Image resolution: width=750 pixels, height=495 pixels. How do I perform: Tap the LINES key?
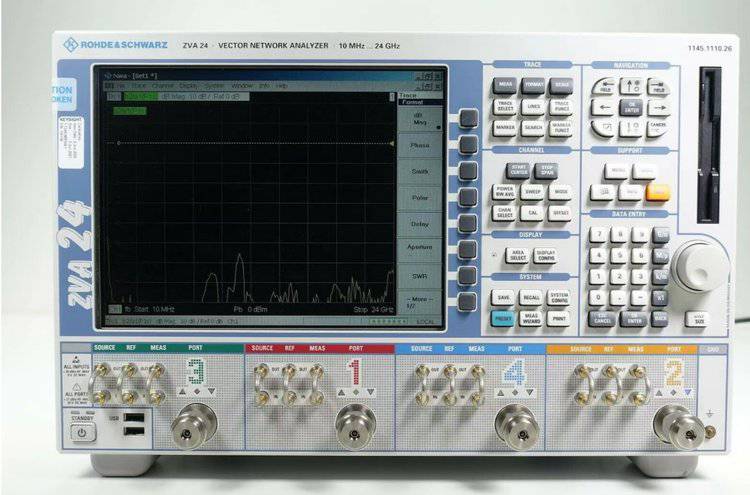[x=534, y=107]
